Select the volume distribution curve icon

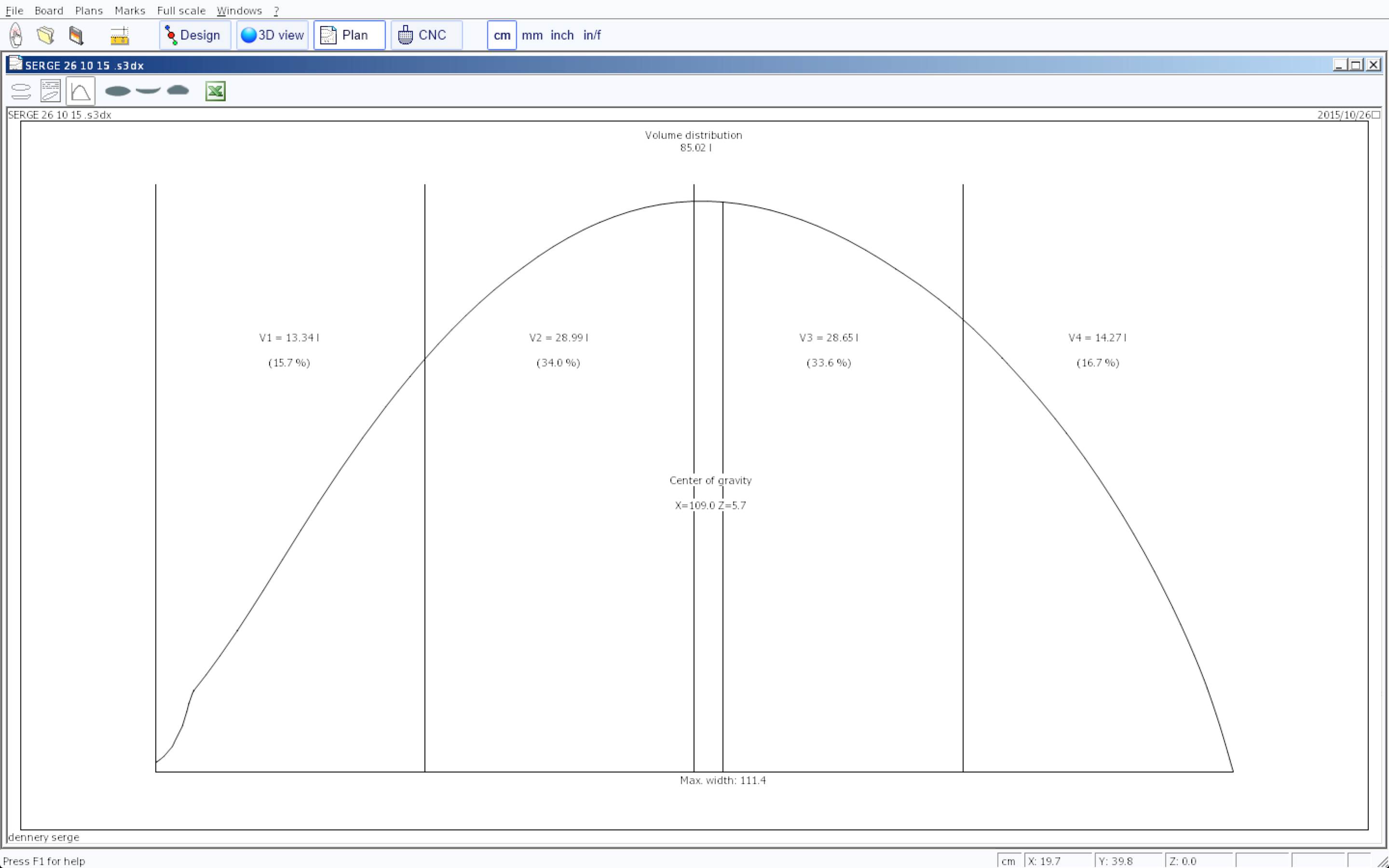[81, 91]
